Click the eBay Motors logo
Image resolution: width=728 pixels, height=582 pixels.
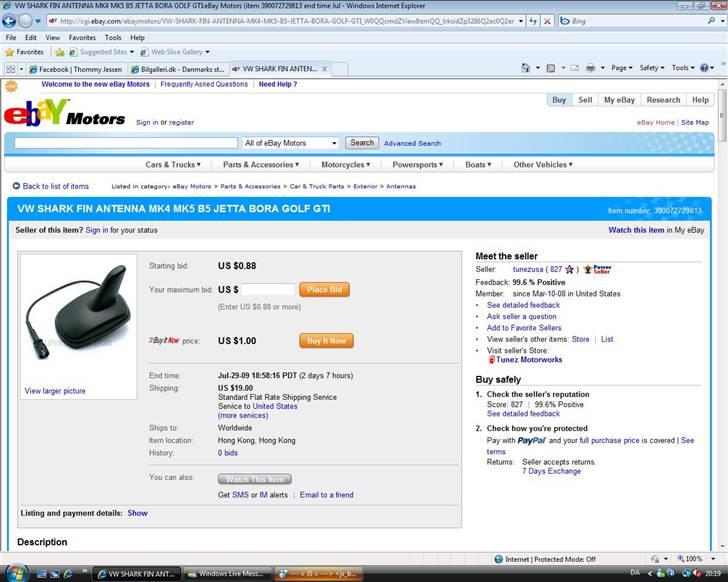[x=65, y=116]
